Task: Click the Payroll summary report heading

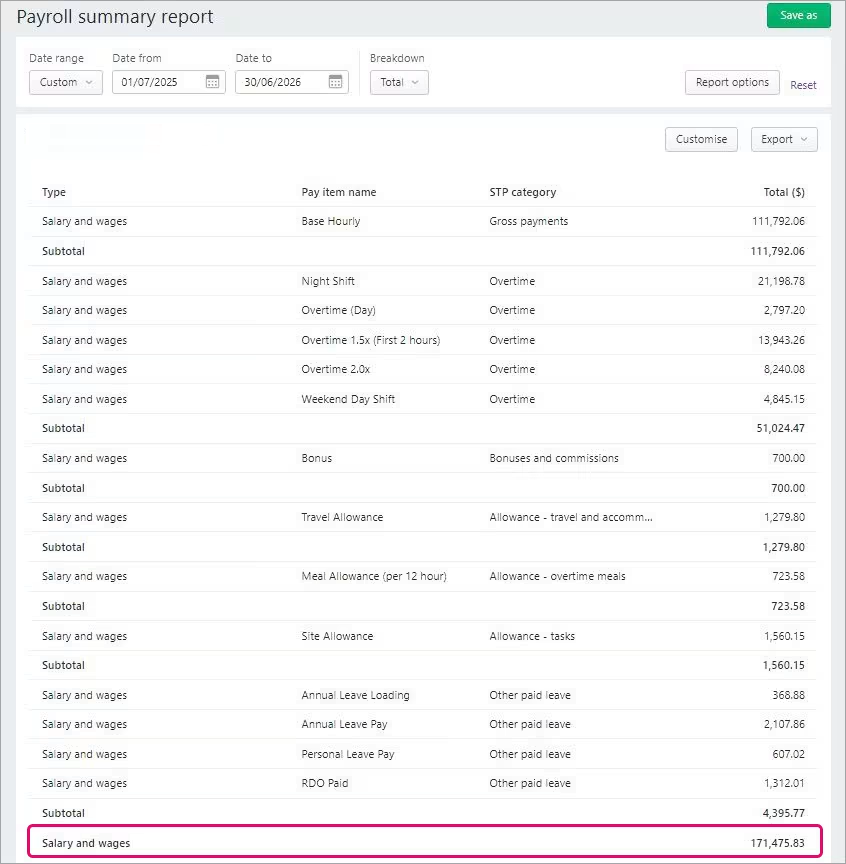Action: [115, 17]
